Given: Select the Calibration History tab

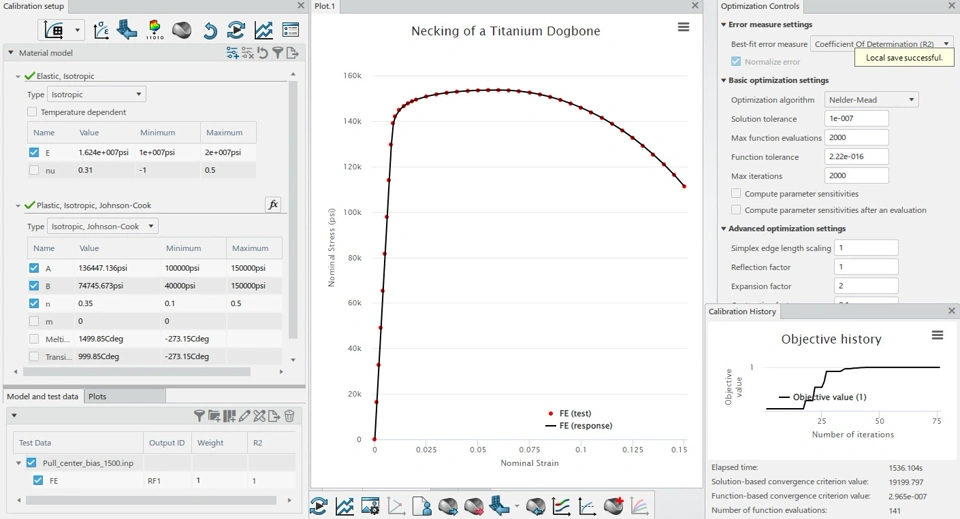Looking at the screenshot, I should click(742, 311).
